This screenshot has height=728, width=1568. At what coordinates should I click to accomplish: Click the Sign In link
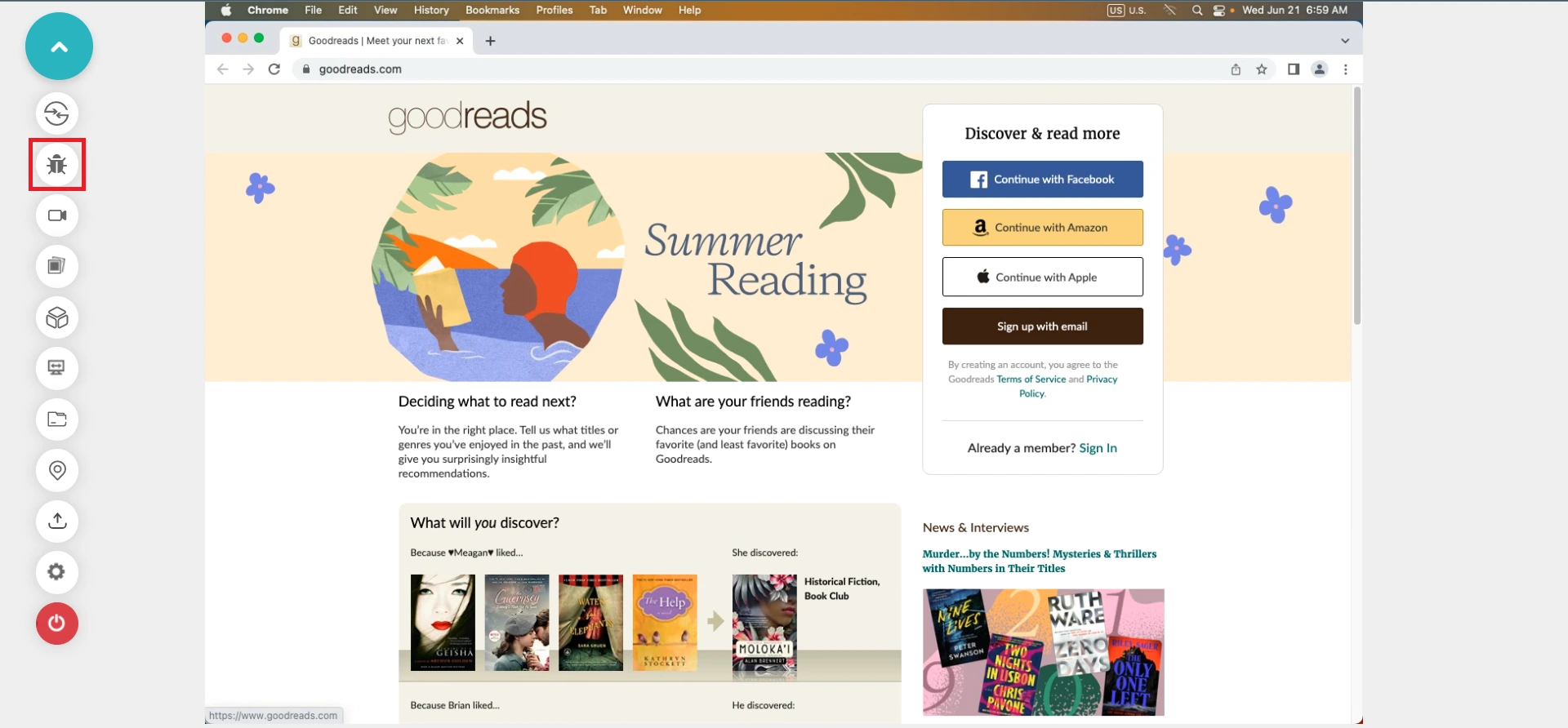[1098, 448]
